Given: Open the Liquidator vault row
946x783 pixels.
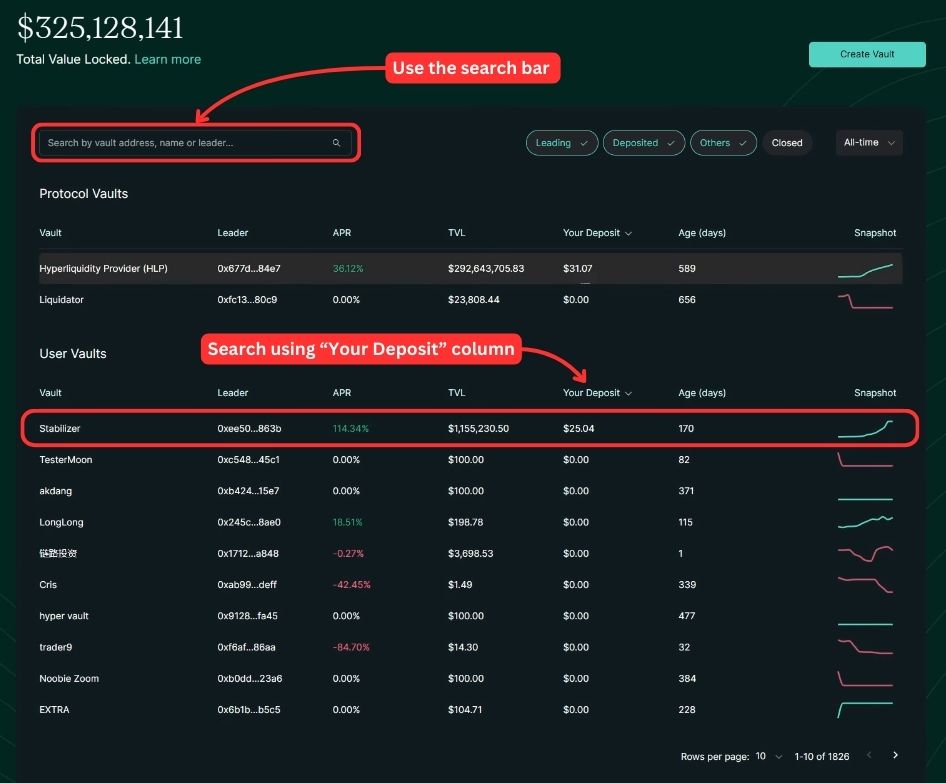Looking at the screenshot, I should (x=471, y=300).
